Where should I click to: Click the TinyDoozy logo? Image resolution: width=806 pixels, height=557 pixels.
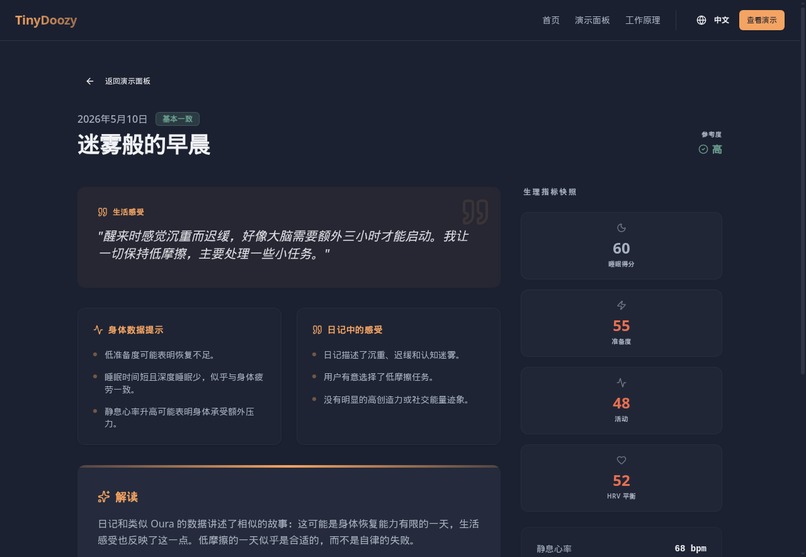coord(46,21)
